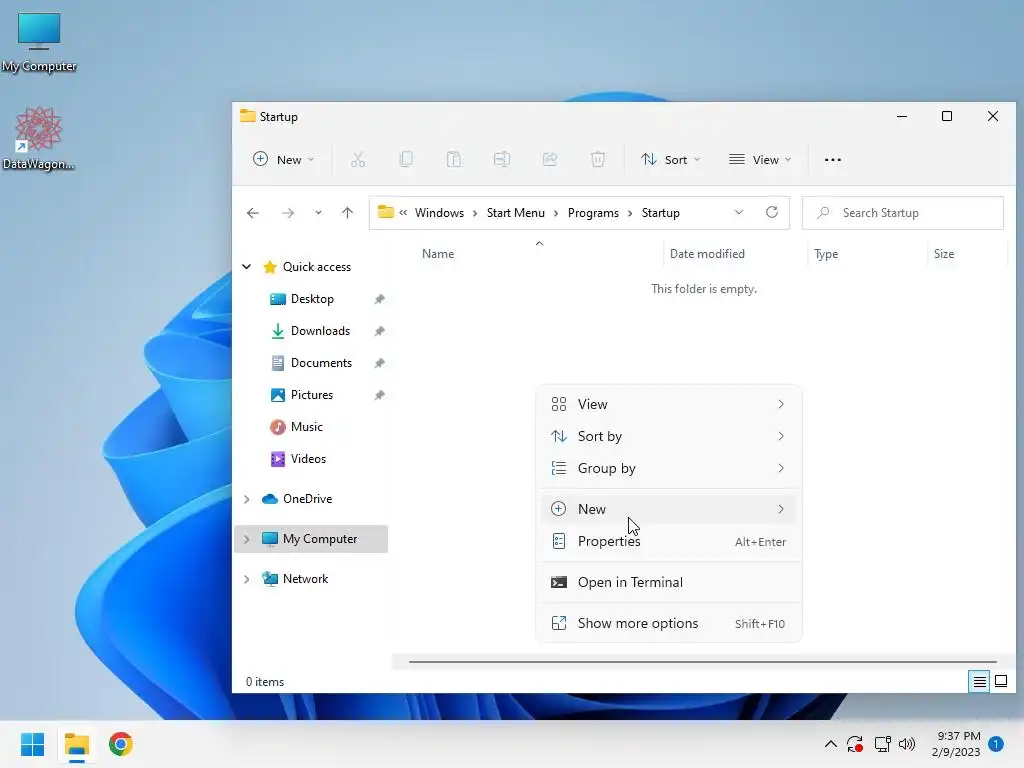Select the DataWagon desktop shortcut
This screenshot has width=1024, height=768.
pos(39,138)
